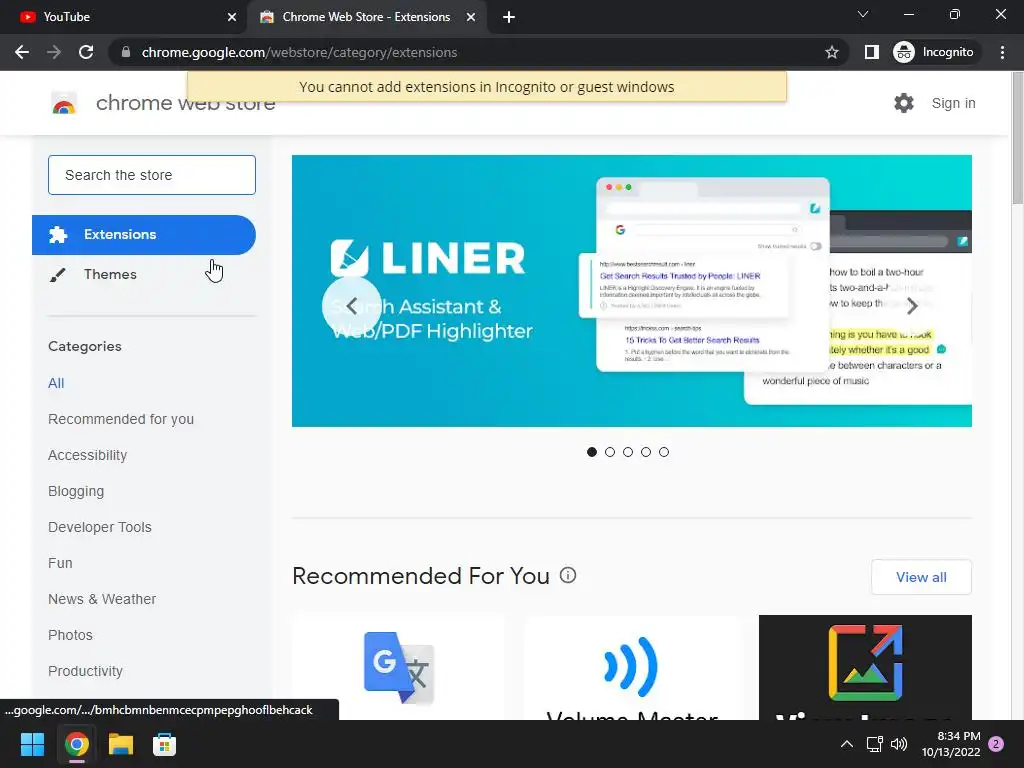Viewport: 1024px width, 768px height.
Task: Select the fifth carousel dot
Action: tap(664, 452)
